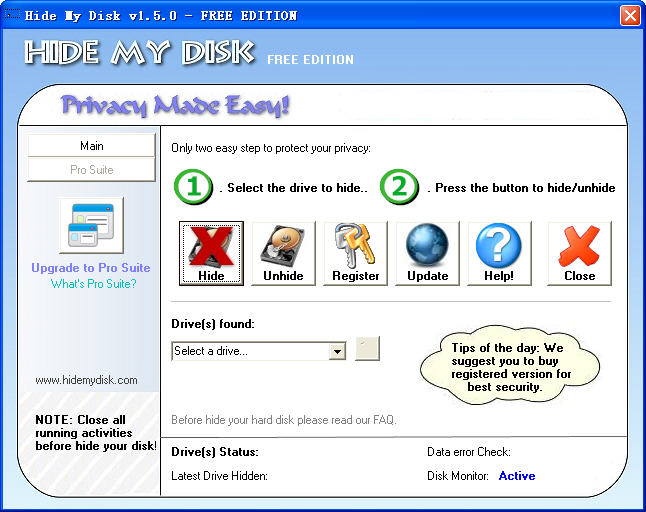The width and height of the screenshot is (646, 512).
Task: Open the window system menu icon
Action: coord(12,14)
